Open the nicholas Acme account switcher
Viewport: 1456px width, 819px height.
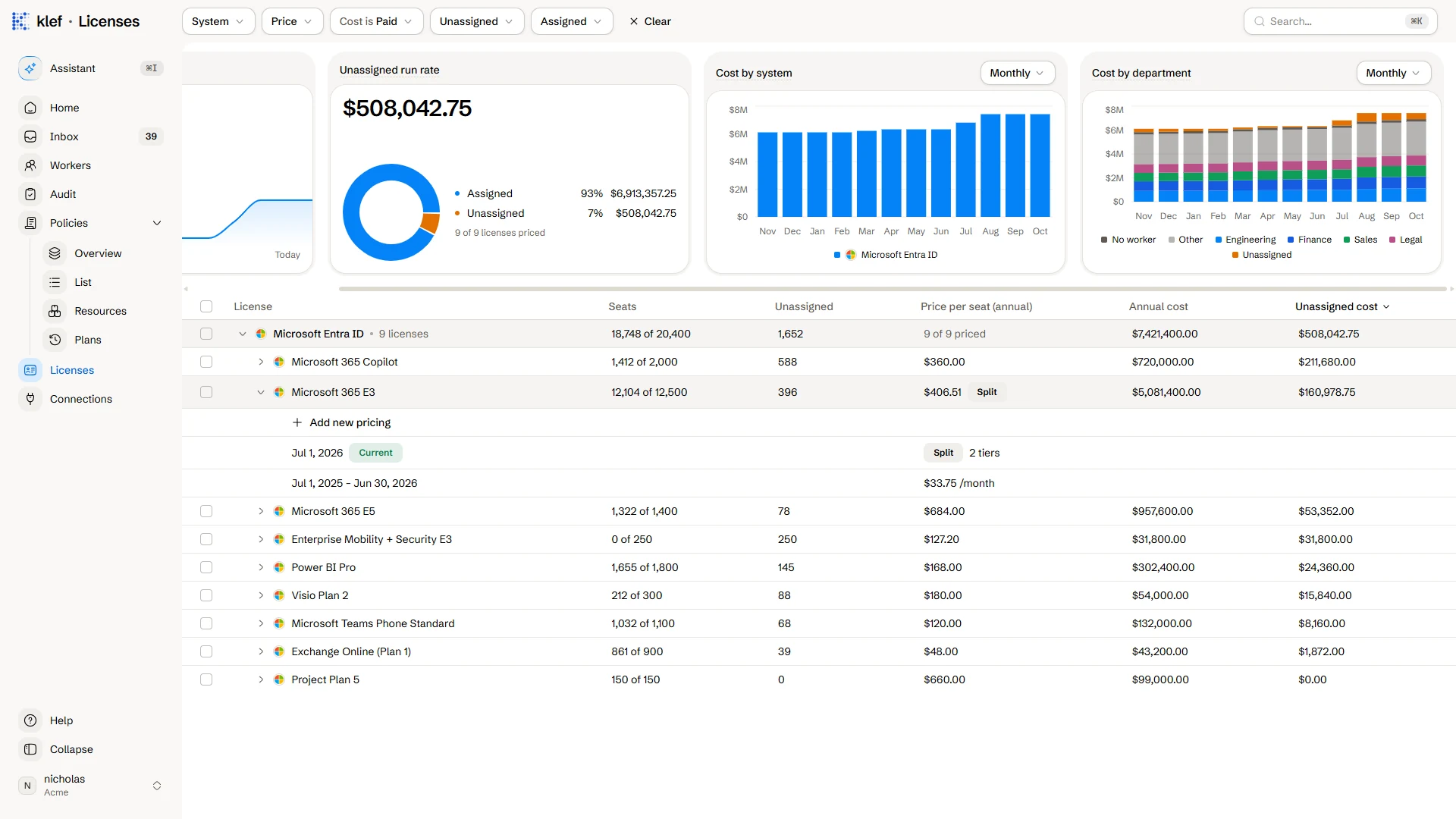pos(91,786)
